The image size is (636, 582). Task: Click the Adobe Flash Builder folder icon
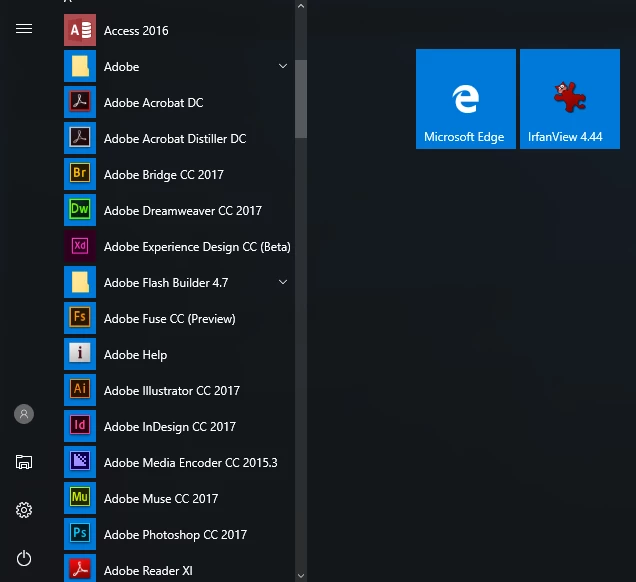tap(80, 282)
